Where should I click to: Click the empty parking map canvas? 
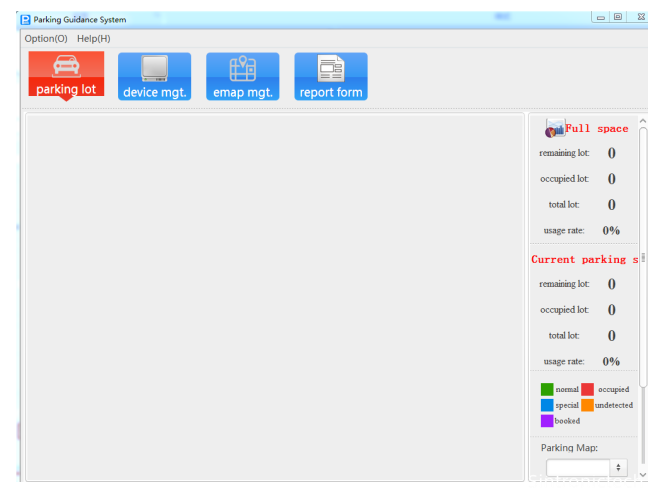tap(275, 297)
